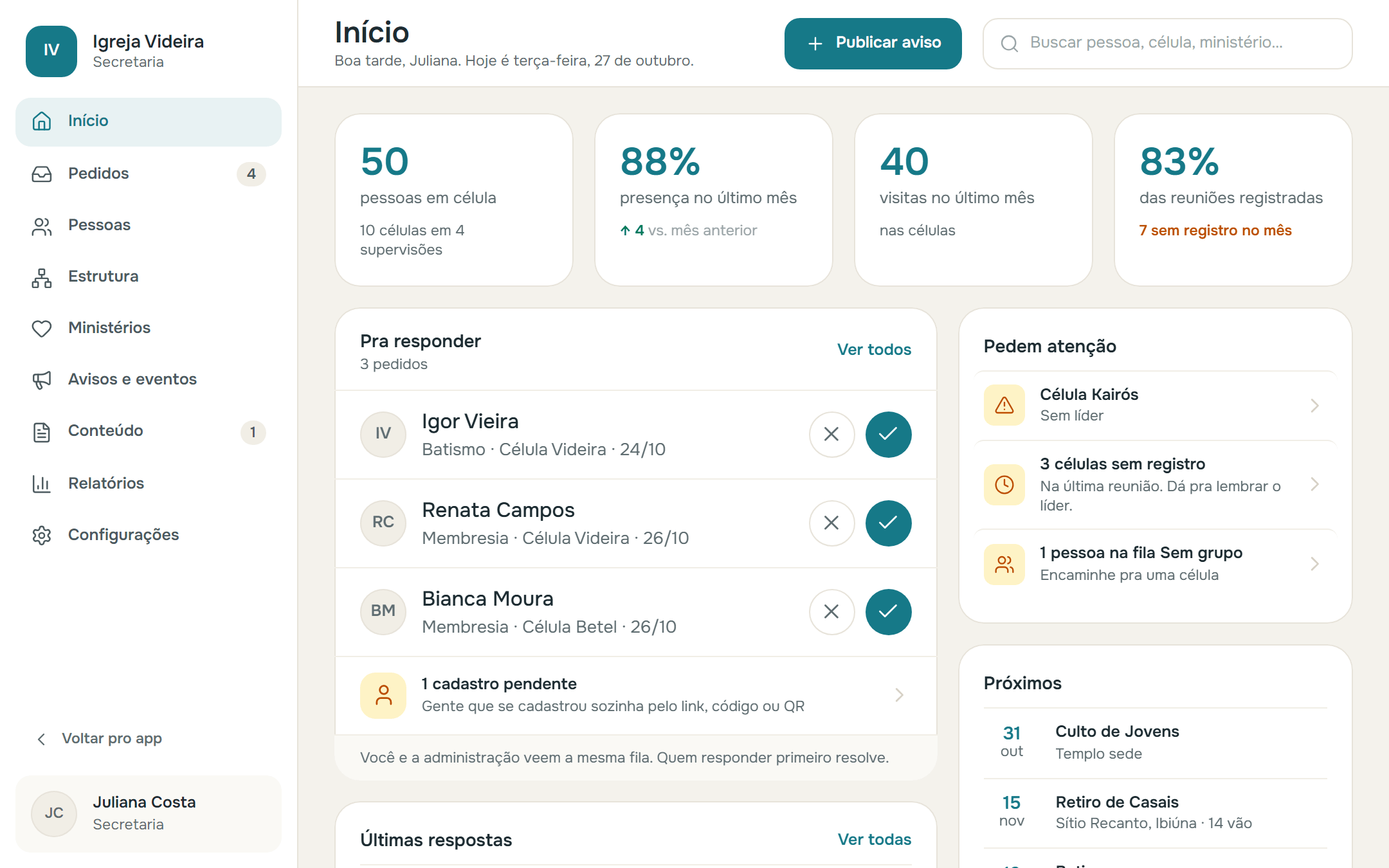
Task: Click the Igreja Videira IV logo
Action: (x=51, y=51)
